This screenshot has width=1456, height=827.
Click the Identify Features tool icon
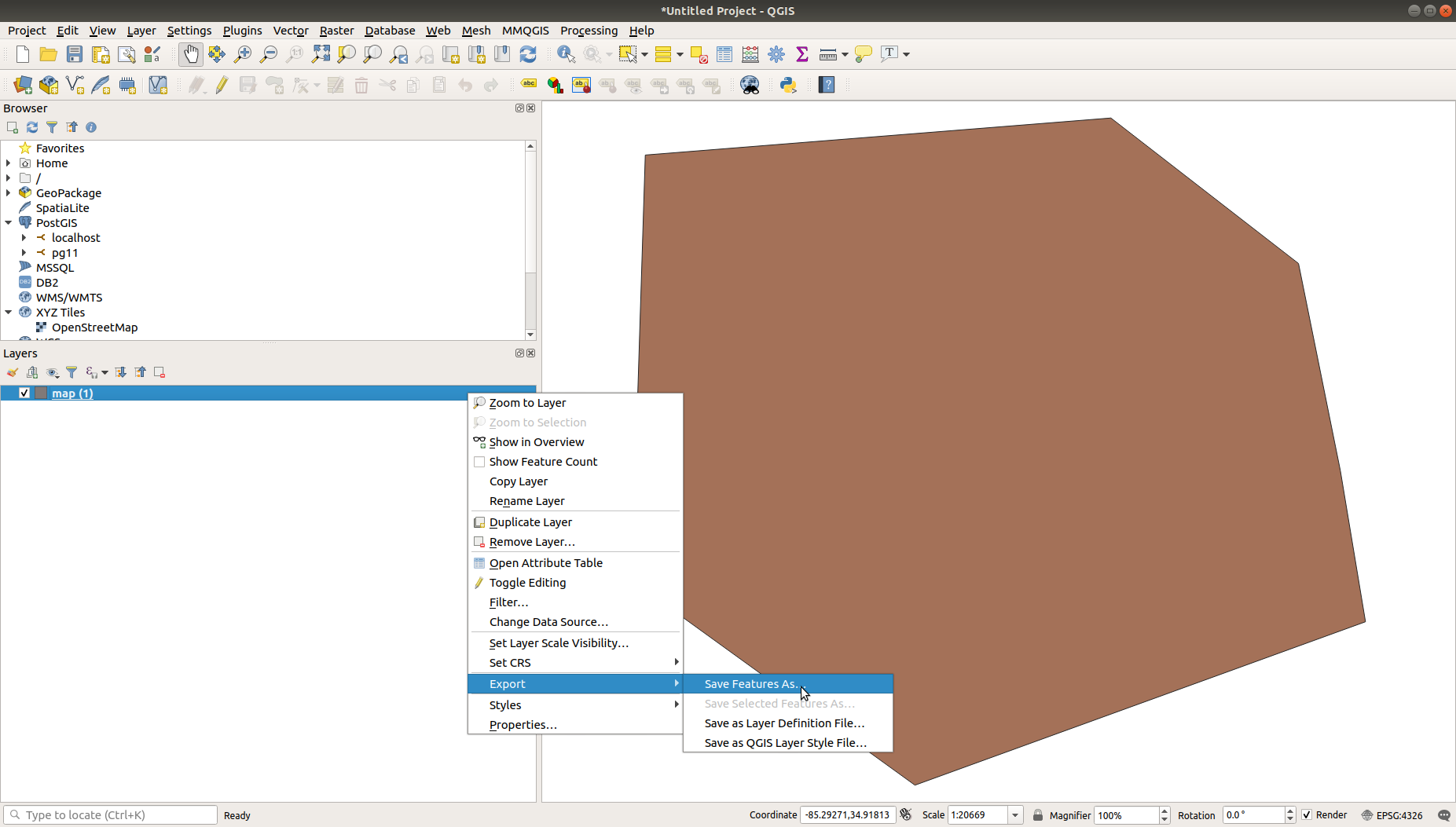tap(566, 54)
